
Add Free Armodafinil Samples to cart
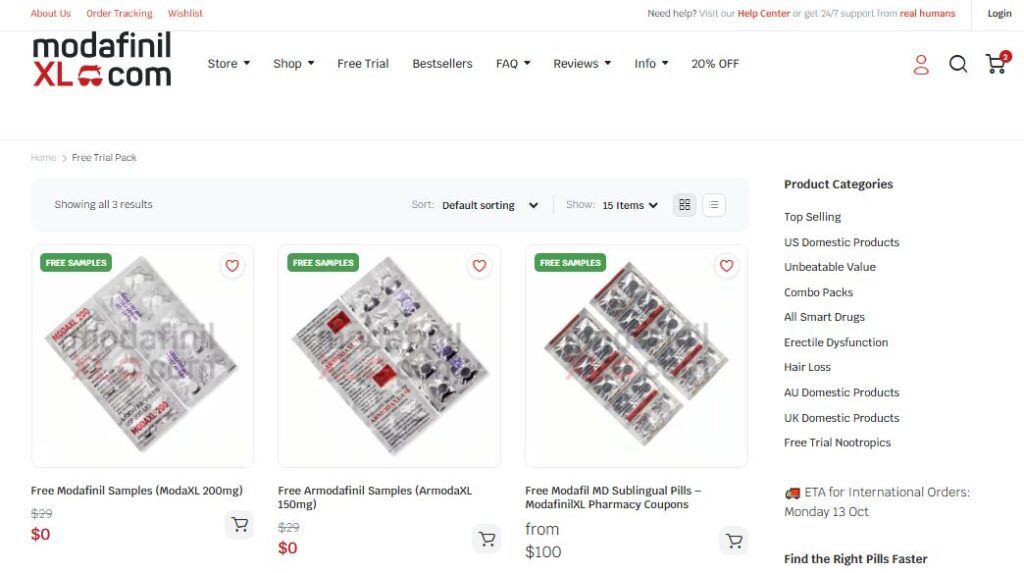486,539
